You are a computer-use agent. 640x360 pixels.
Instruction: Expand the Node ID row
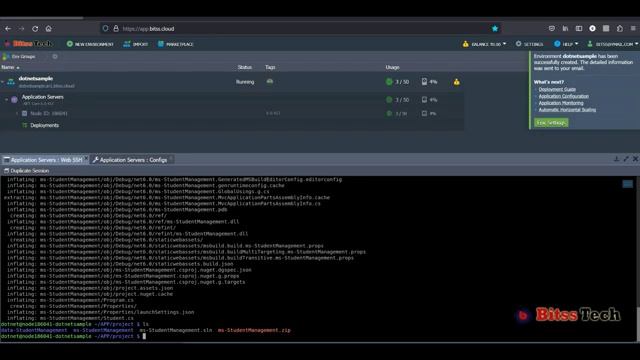(x=17, y=113)
